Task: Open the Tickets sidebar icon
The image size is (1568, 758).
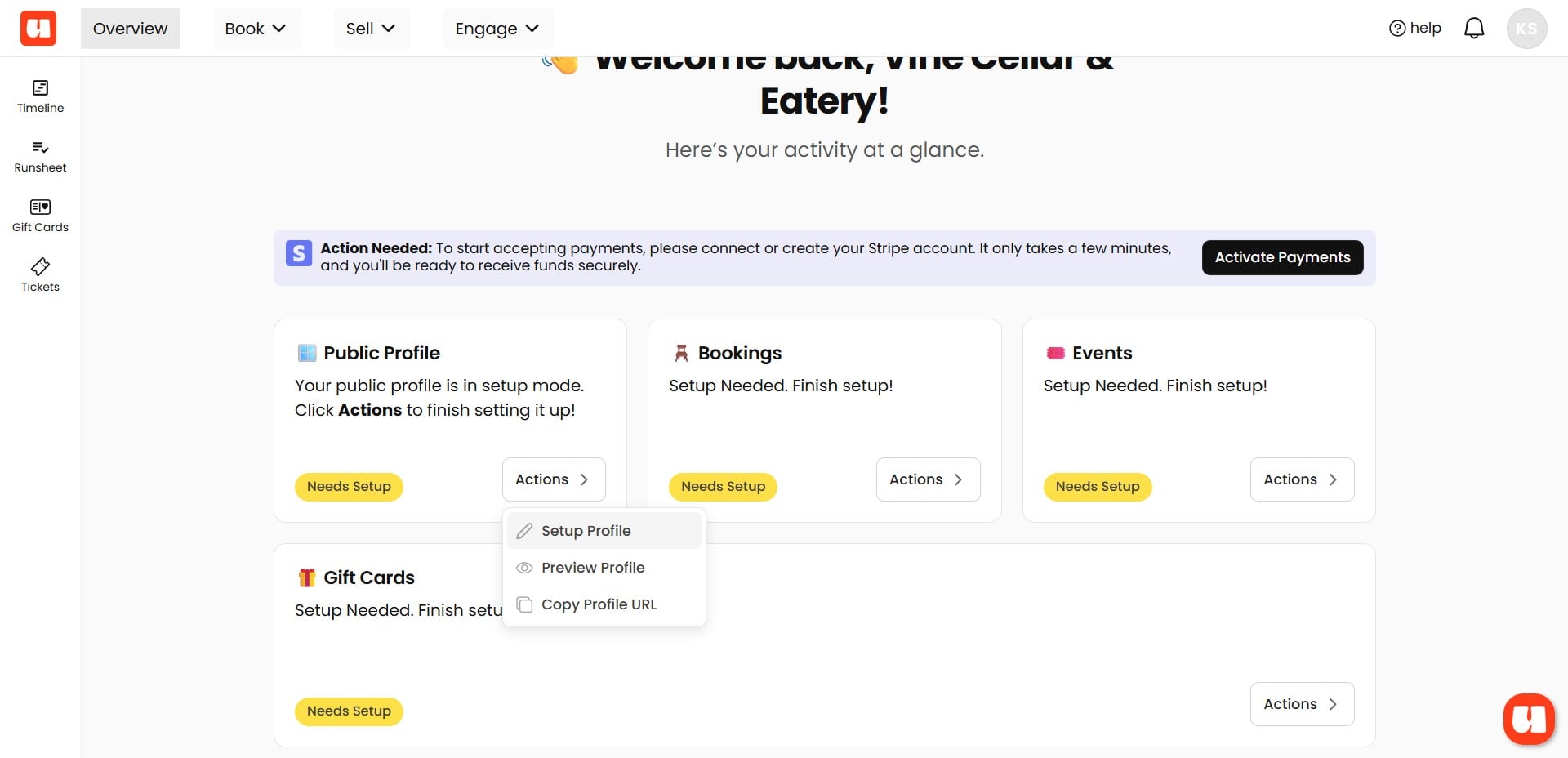Action: coord(40,266)
